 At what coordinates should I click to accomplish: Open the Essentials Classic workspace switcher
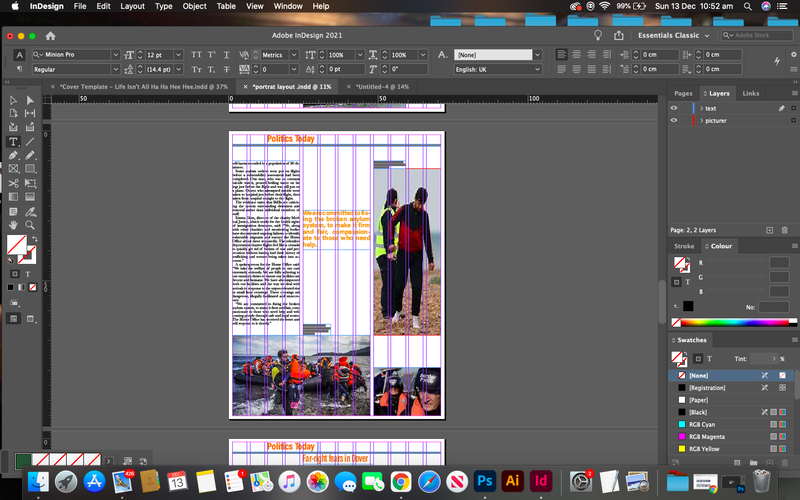coord(673,35)
